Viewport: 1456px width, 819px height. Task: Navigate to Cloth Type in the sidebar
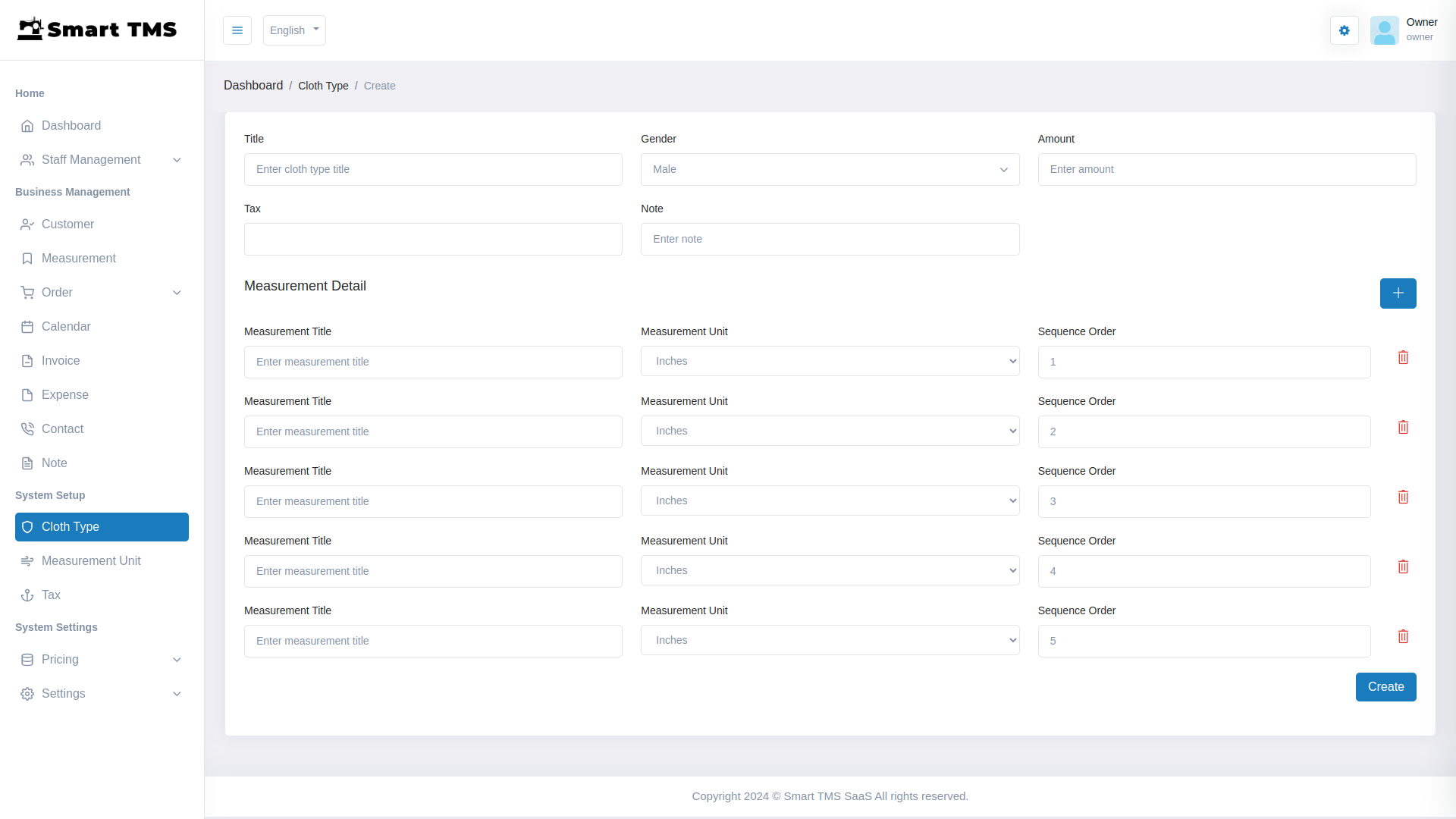coord(71,527)
